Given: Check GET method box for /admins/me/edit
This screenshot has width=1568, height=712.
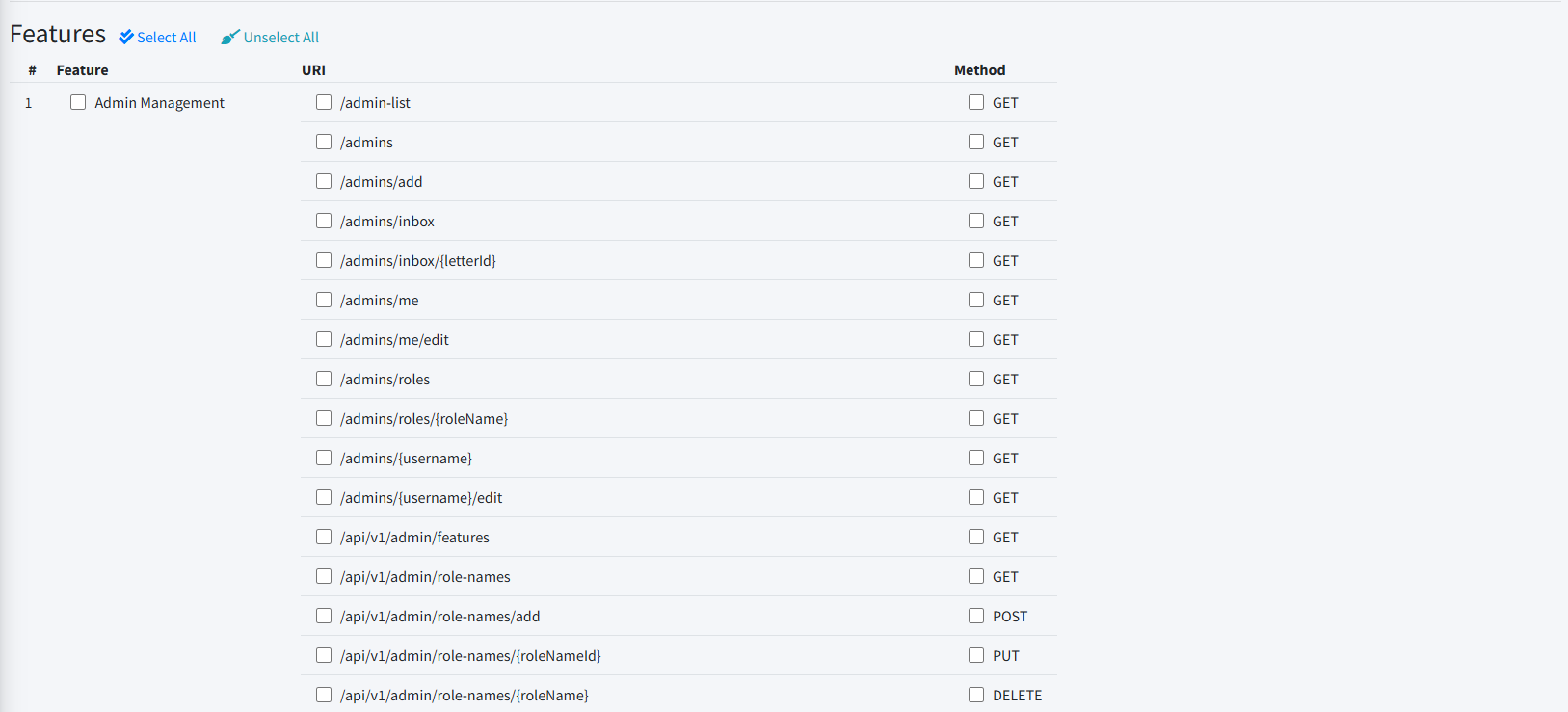Looking at the screenshot, I should pos(976,339).
